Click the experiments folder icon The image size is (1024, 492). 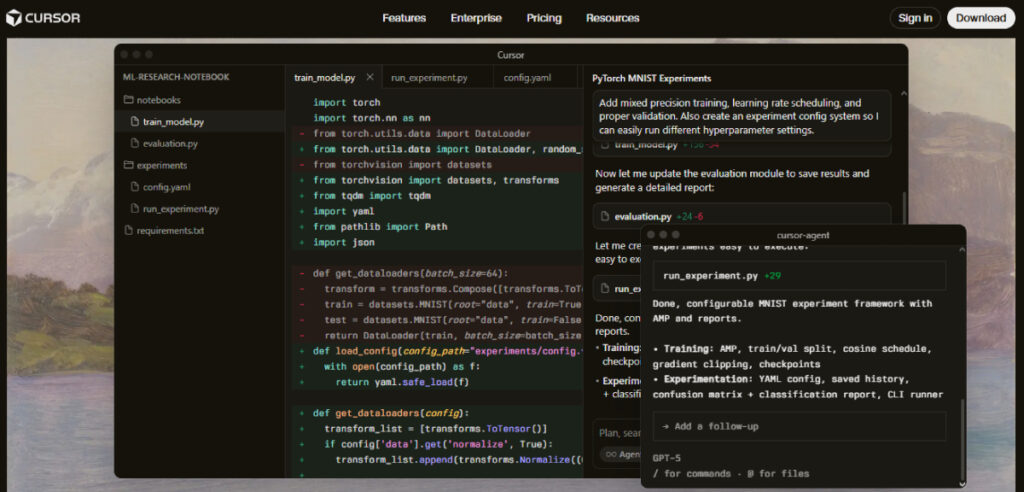coord(128,165)
